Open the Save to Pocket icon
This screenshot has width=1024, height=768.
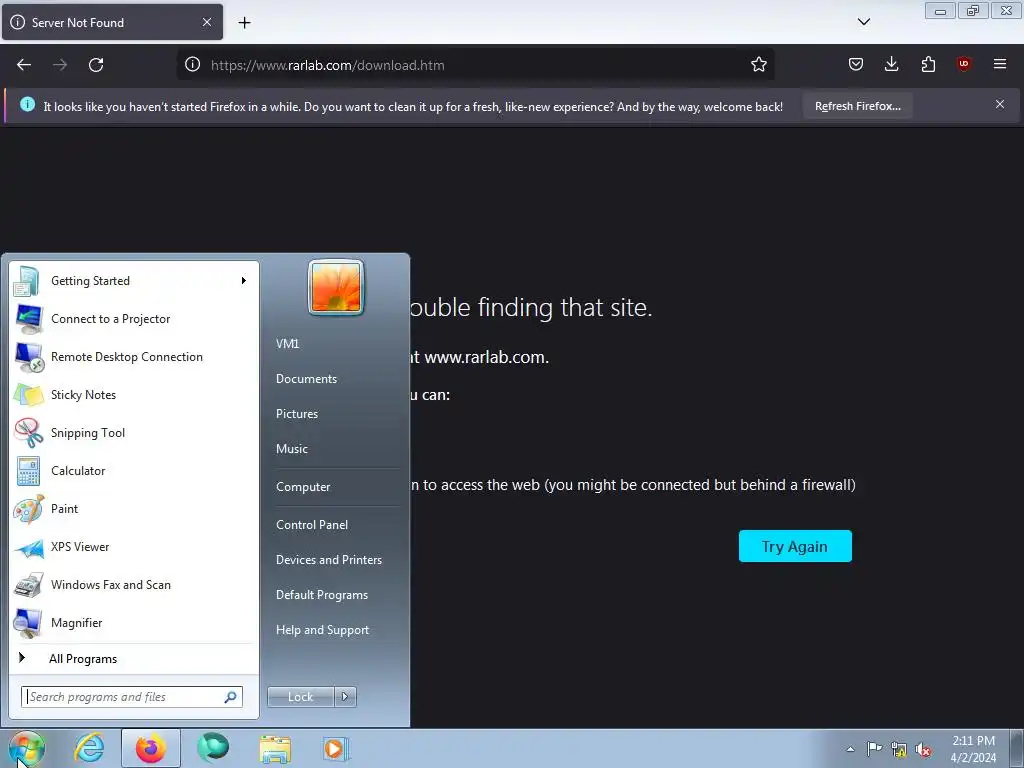856,64
